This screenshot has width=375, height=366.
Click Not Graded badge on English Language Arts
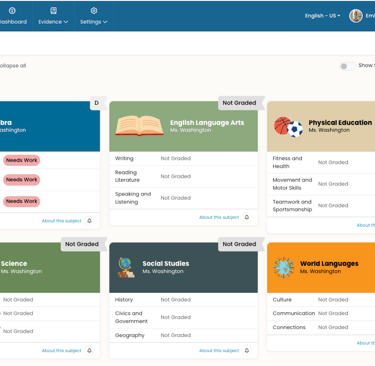click(239, 103)
